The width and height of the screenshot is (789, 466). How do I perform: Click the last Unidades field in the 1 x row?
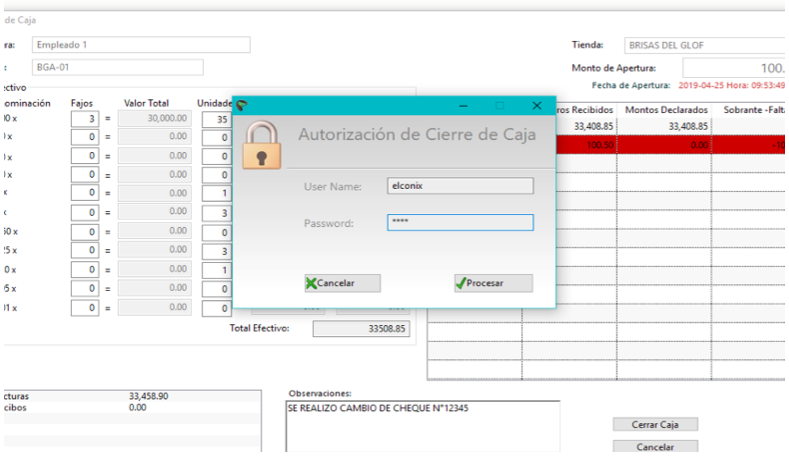coord(217,308)
